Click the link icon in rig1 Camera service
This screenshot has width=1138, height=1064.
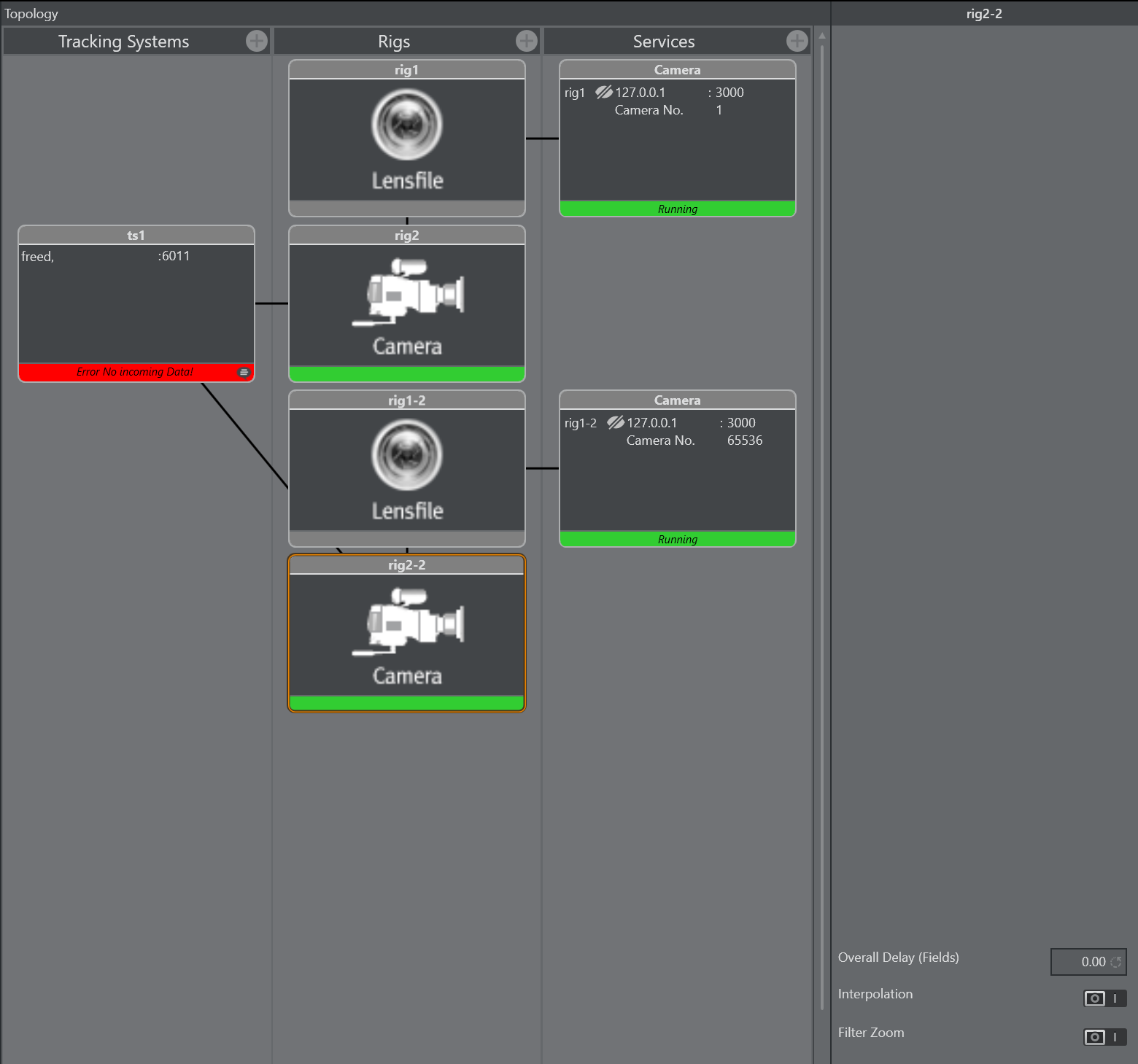[x=604, y=93]
